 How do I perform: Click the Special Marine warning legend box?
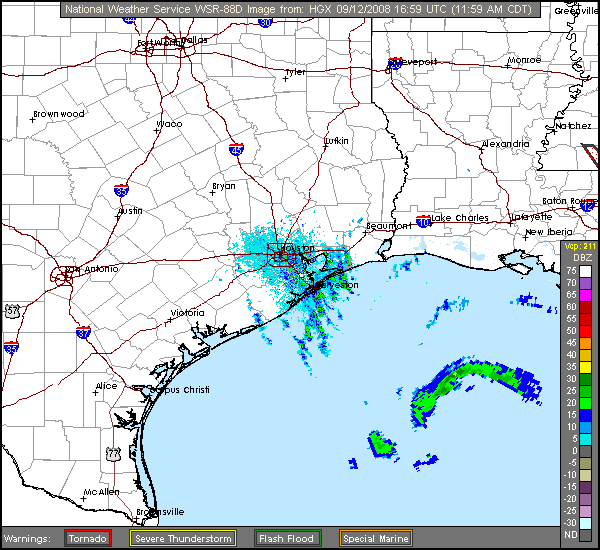[375, 539]
